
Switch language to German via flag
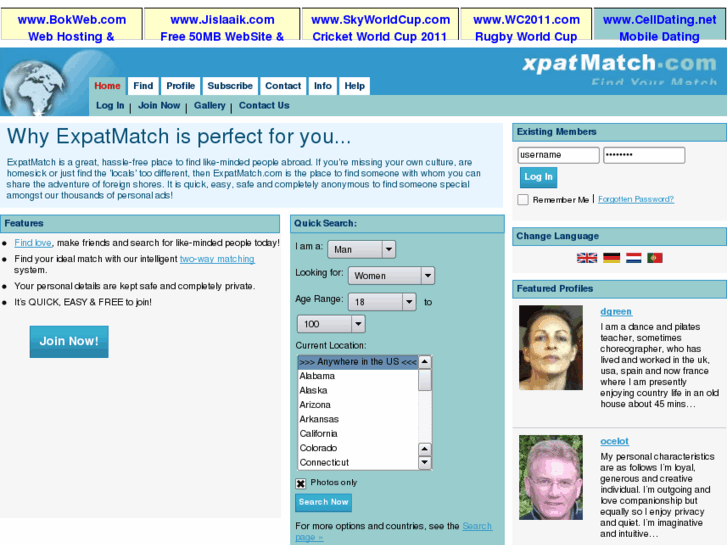(612, 258)
